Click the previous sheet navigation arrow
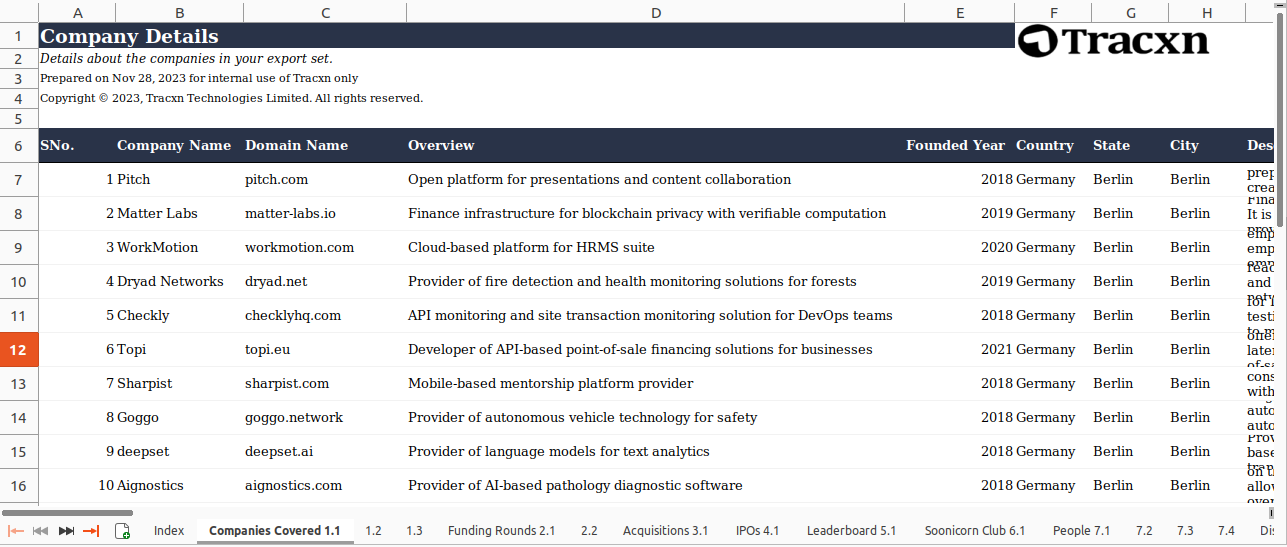 coord(41,531)
